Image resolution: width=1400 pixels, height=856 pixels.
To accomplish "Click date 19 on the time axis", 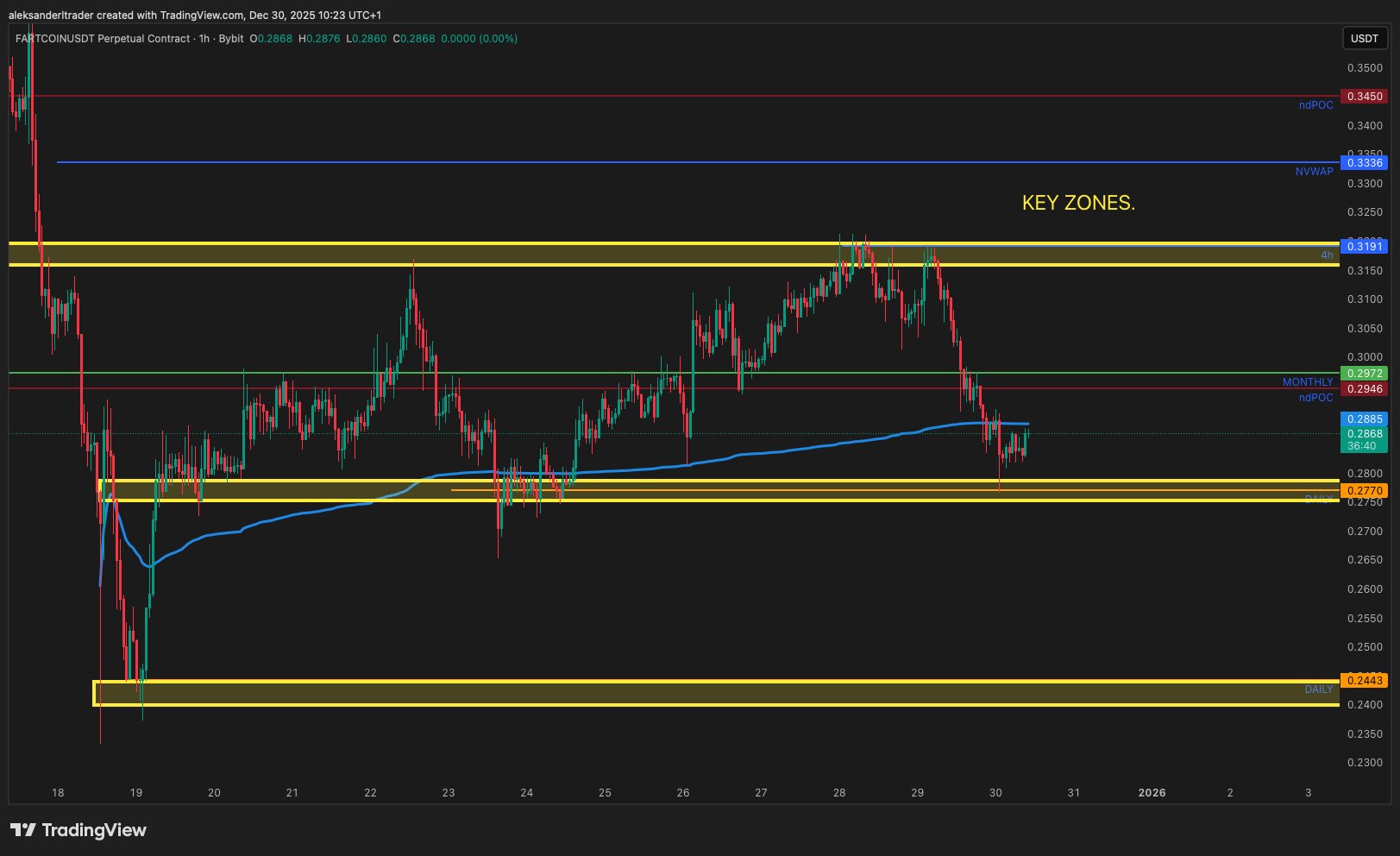I will 136,793.
